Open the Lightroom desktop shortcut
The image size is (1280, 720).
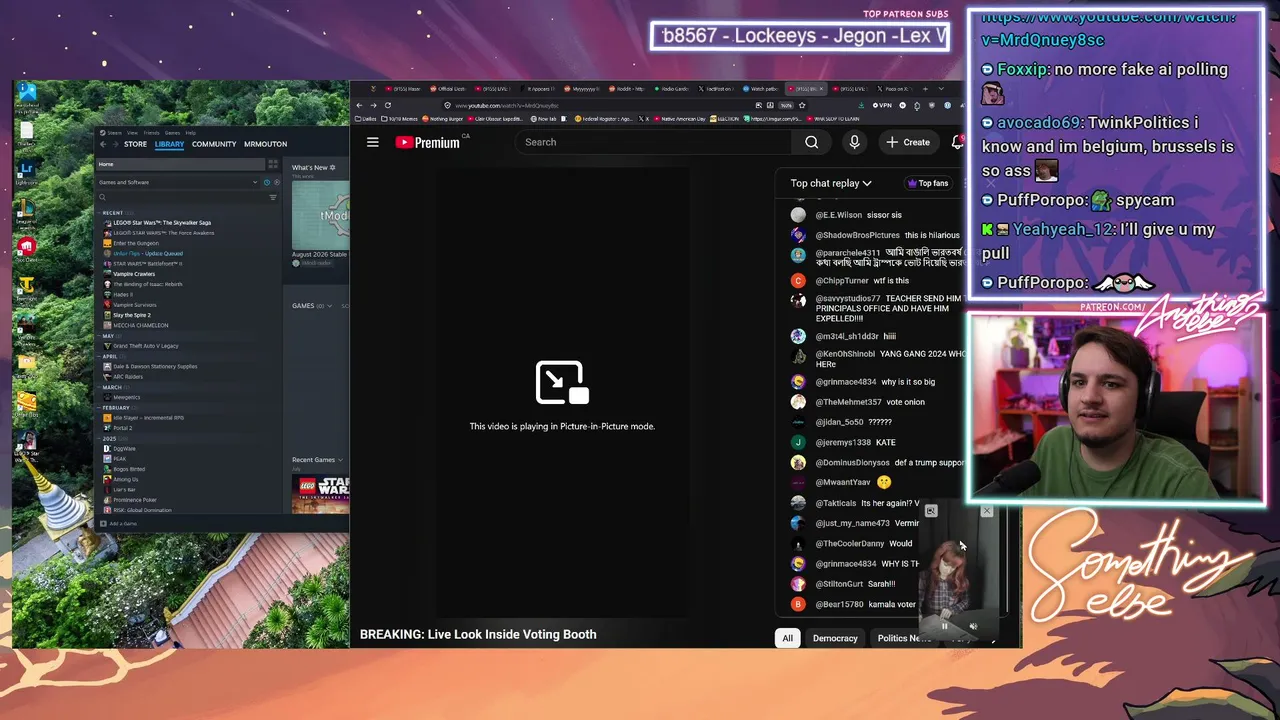click(x=27, y=170)
